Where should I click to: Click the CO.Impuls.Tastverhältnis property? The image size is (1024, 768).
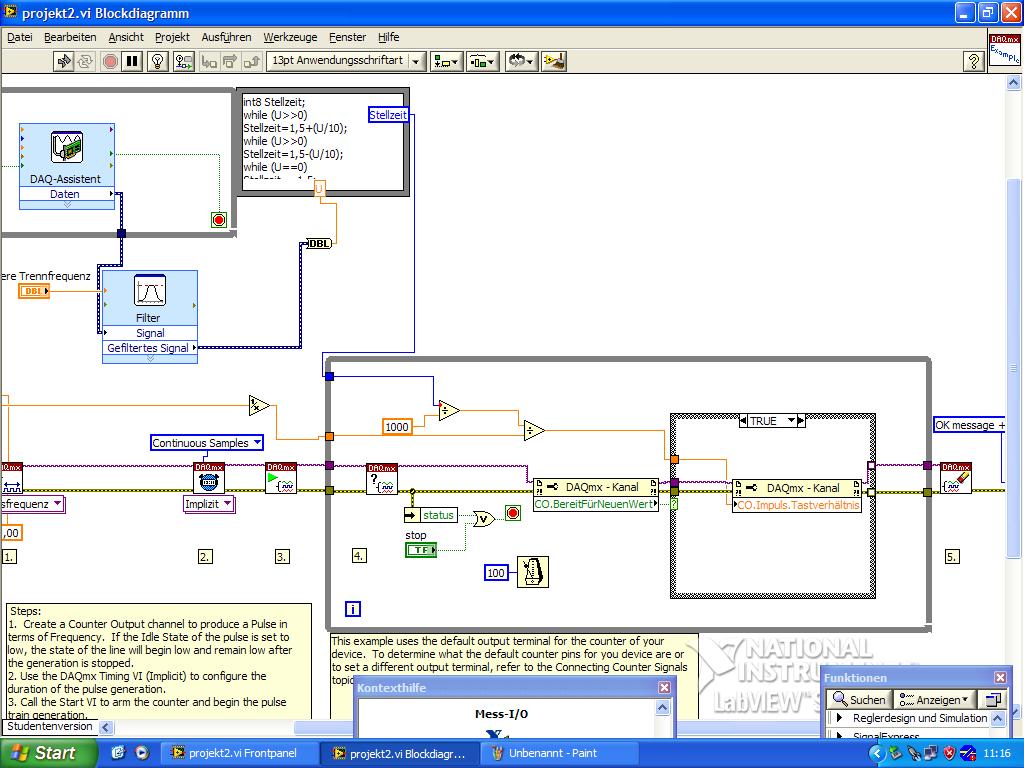tap(797, 505)
